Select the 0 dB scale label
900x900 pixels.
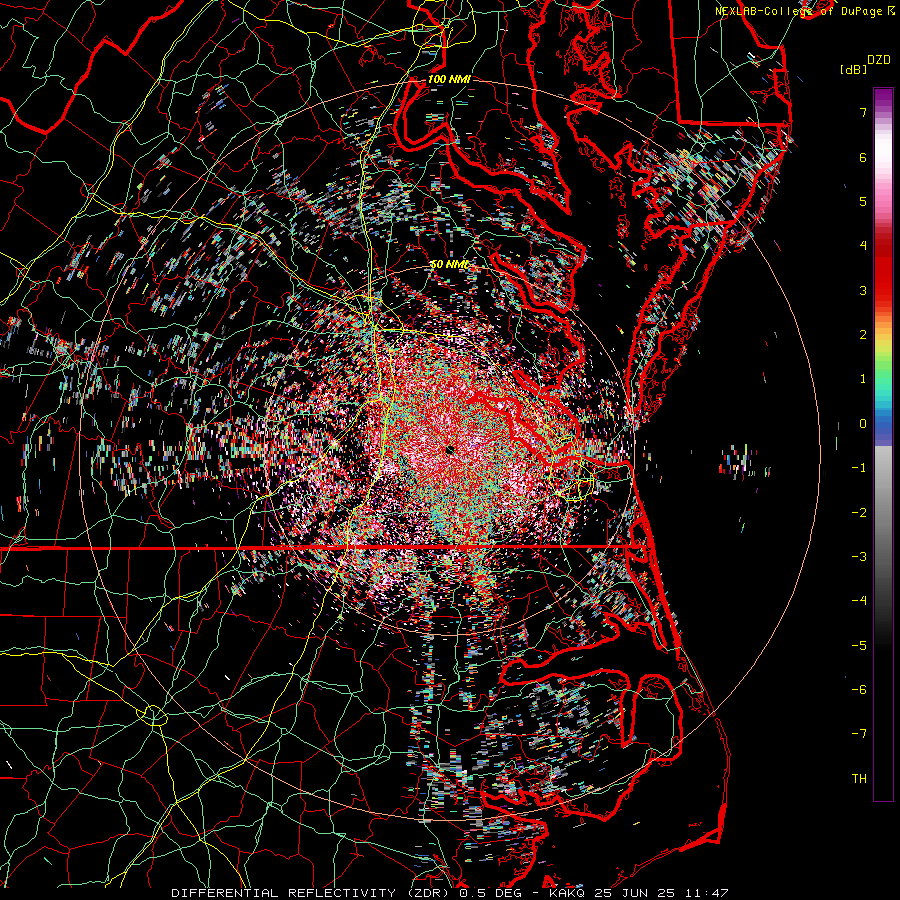pos(863,424)
